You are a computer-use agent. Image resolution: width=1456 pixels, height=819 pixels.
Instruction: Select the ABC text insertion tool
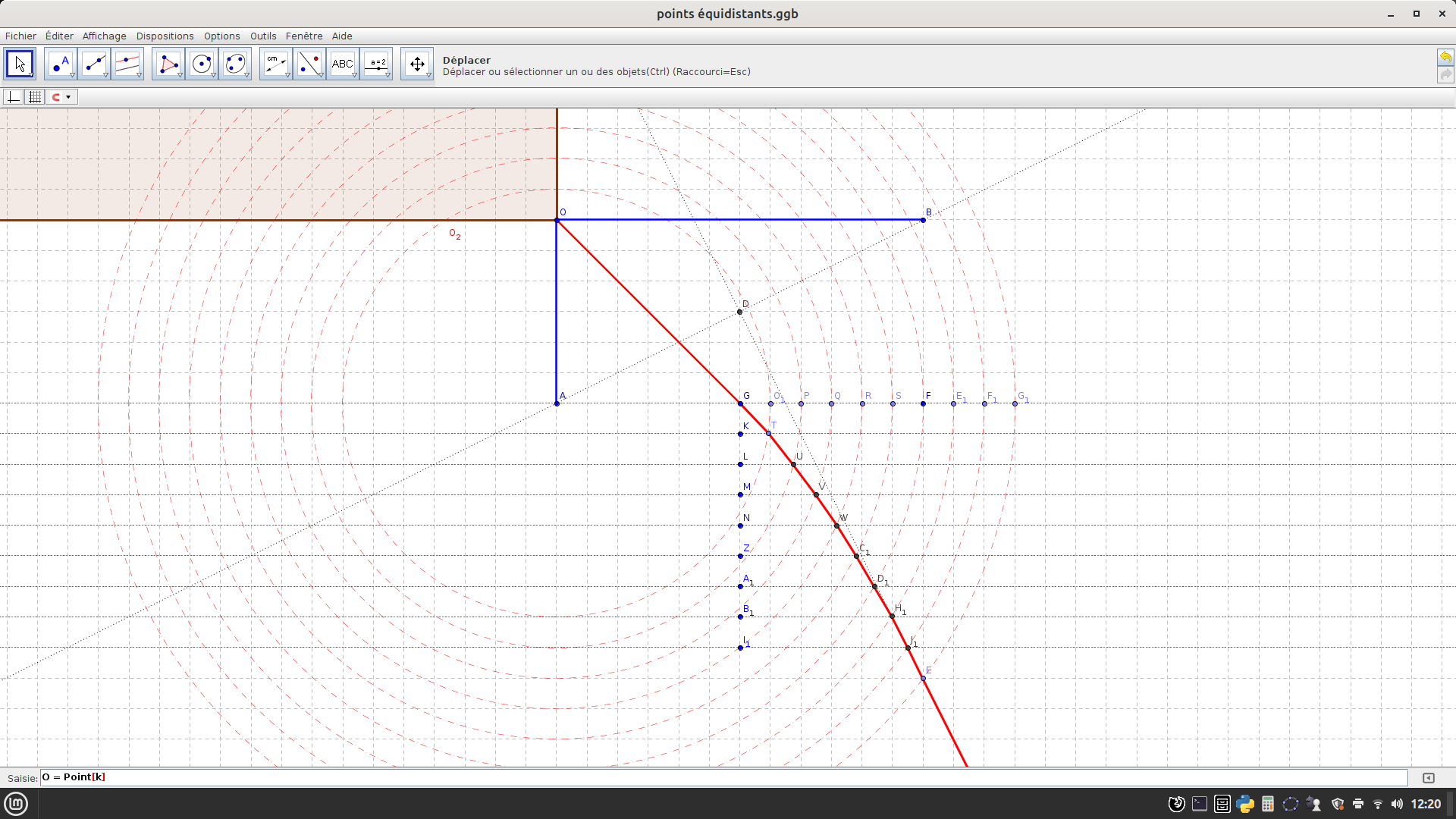342,64
